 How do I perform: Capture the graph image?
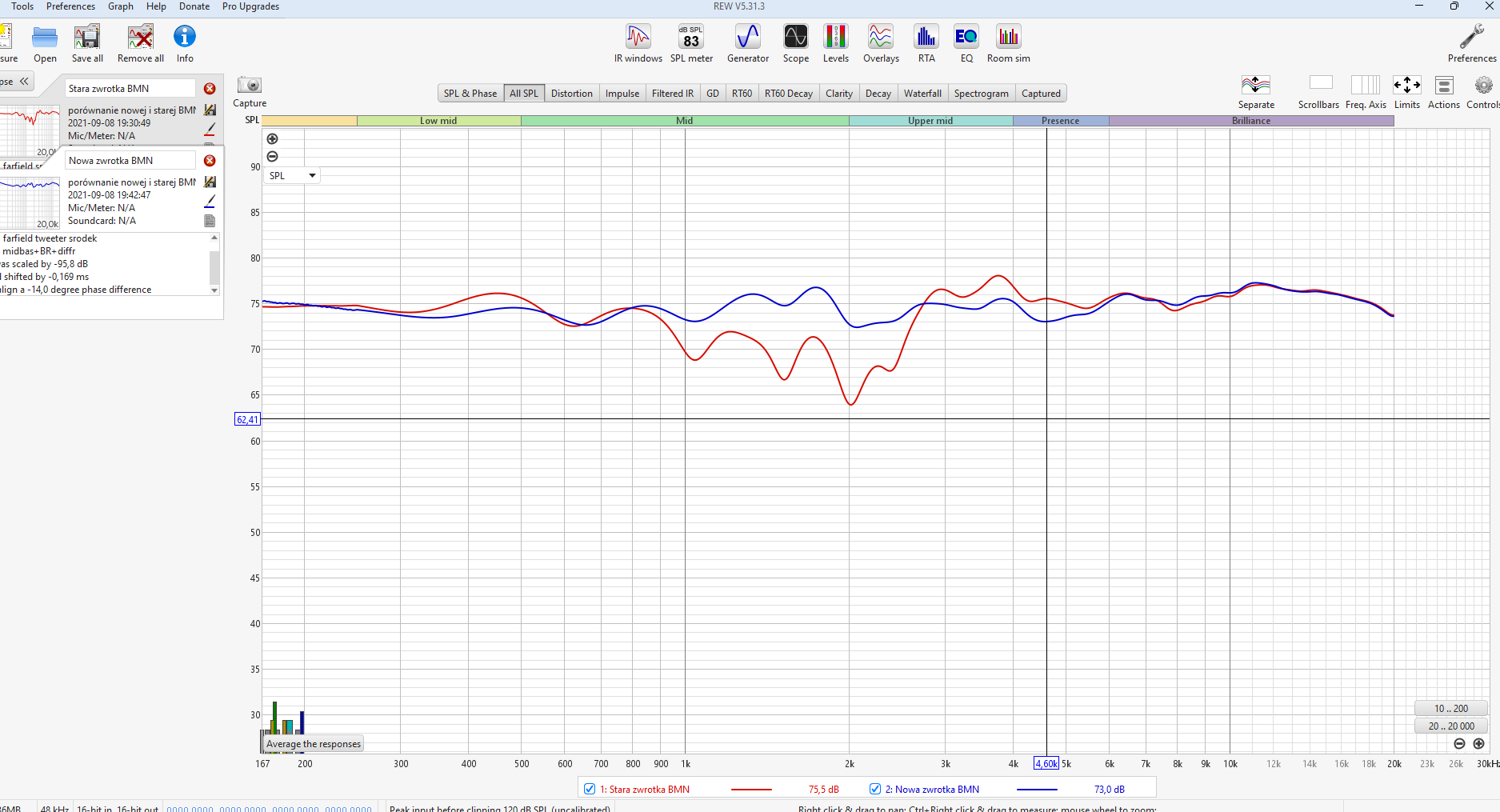point(250,91)
